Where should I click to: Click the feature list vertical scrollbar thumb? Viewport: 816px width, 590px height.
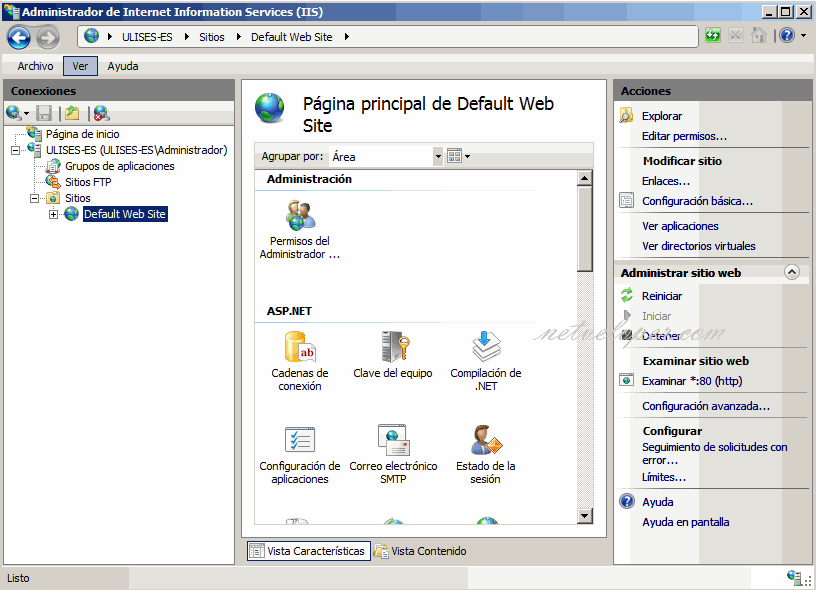point(584,229)
